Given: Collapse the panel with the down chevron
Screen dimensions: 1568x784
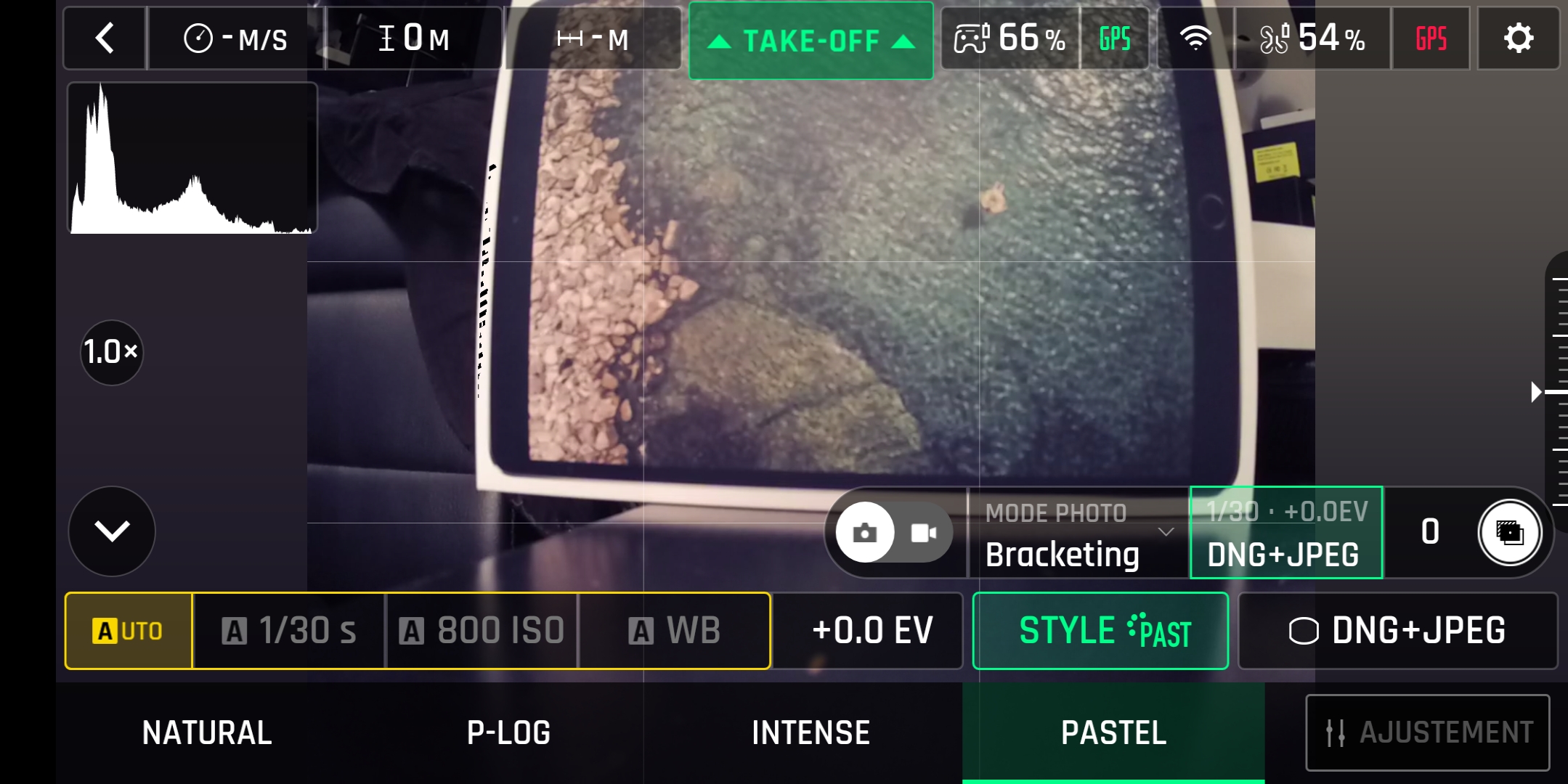Looking at the screenshot, I should click(112, 531).
